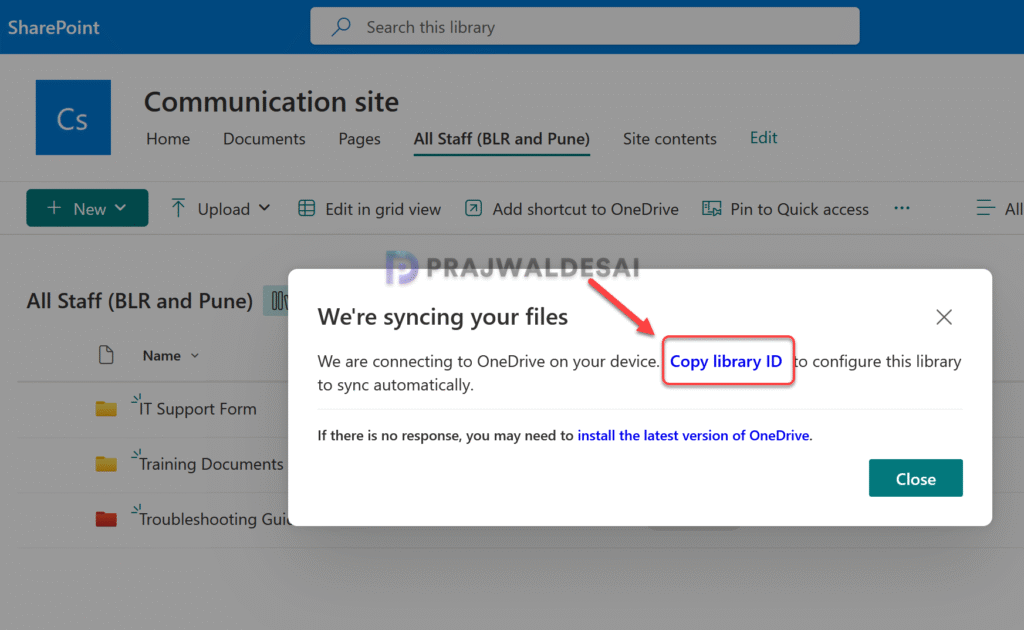Open the Documents navigation tab
Viewport: 1024px width, 630px height.
264,138
